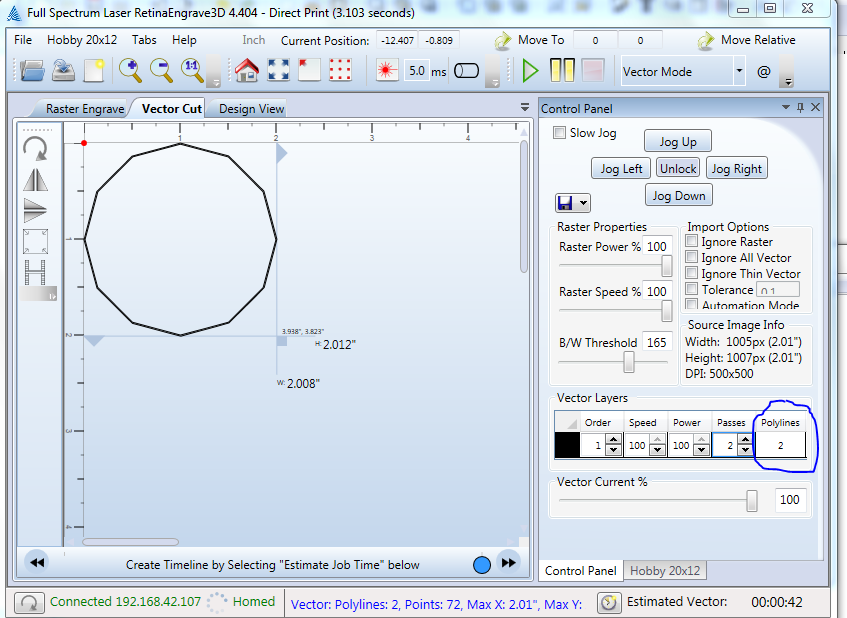This screenshot has height=618, width=847.
Task: Select the vertical flip tool
Action: click(35, 210)
